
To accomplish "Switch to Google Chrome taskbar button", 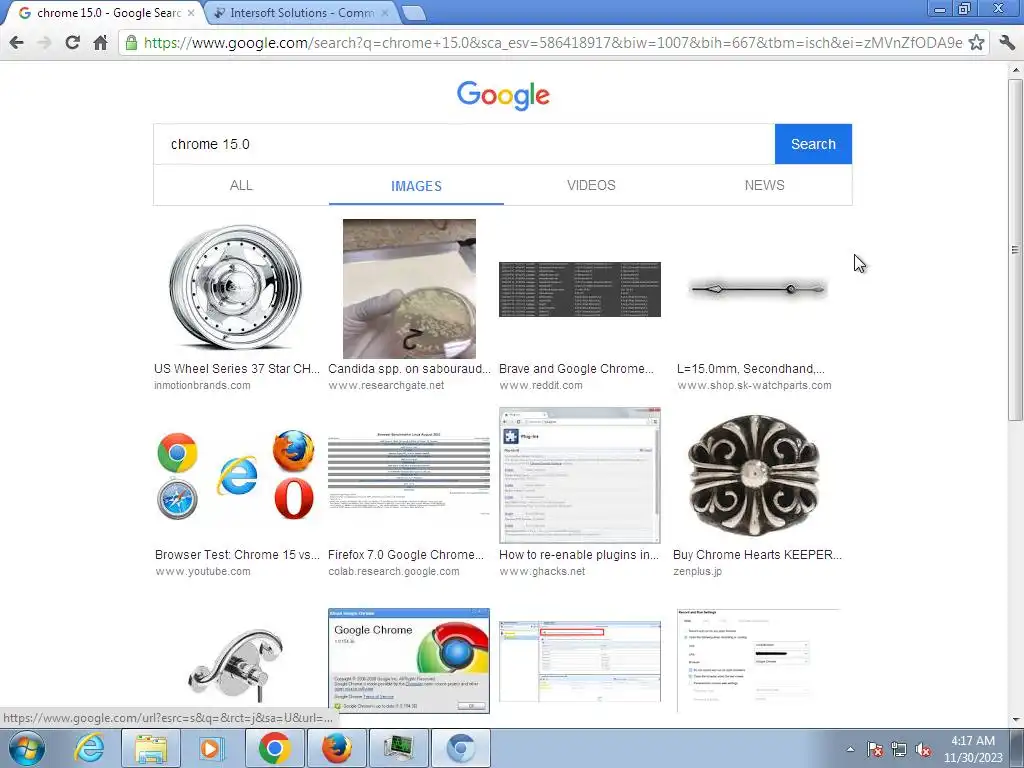I will click(274, 748).
